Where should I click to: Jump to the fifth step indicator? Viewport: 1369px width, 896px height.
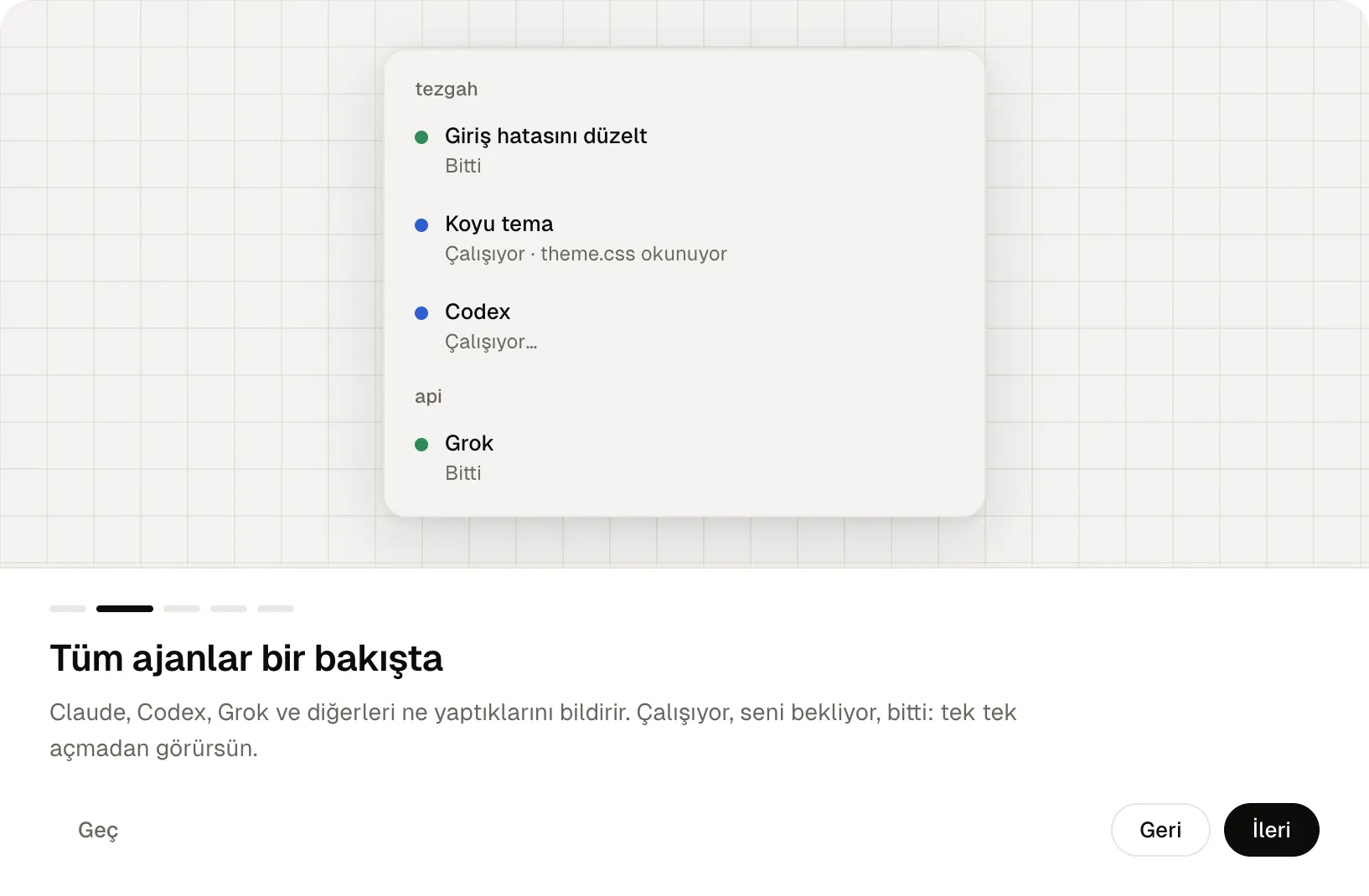coord(276,609)
